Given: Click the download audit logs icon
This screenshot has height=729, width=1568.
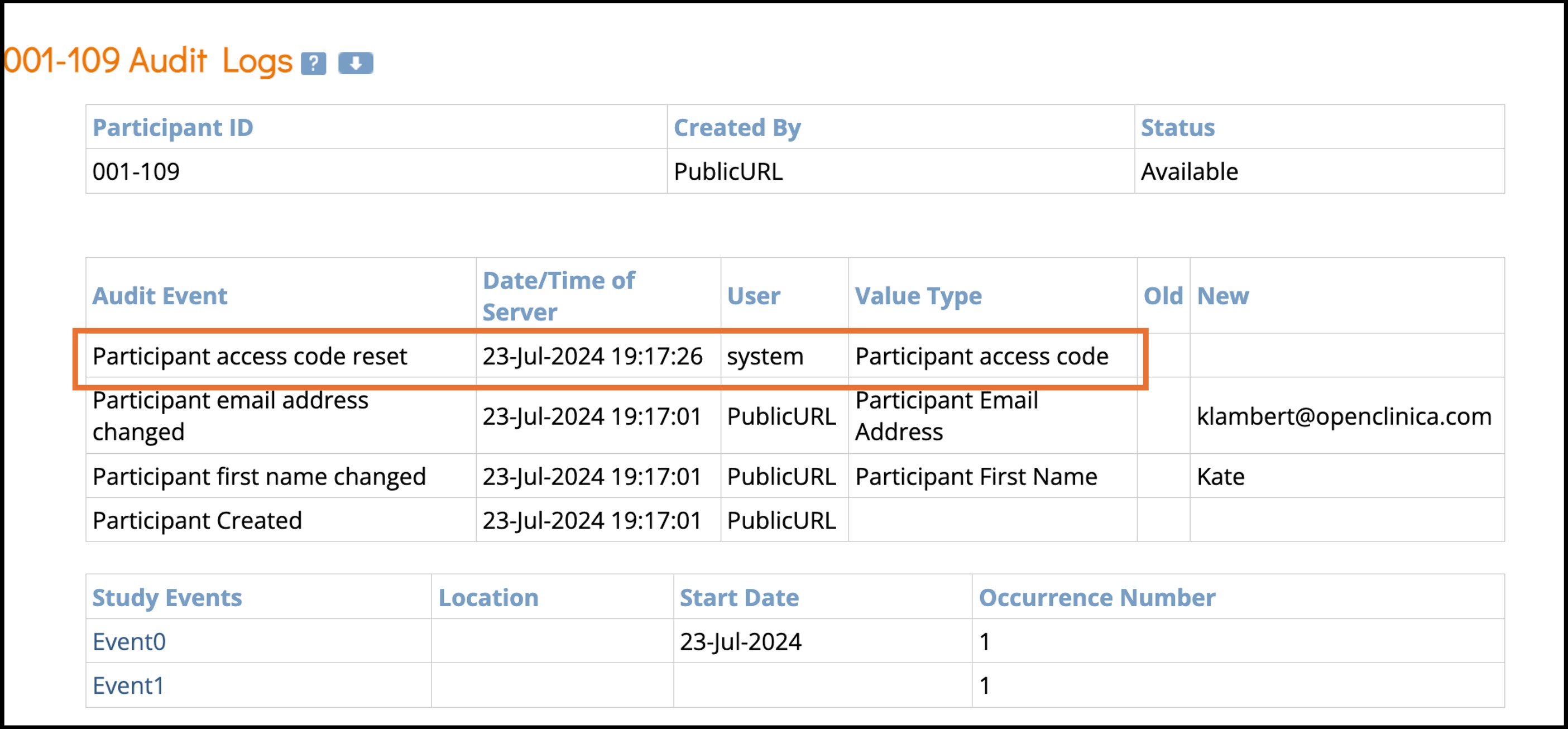Looking at the screenshot, I should (356, 63).
